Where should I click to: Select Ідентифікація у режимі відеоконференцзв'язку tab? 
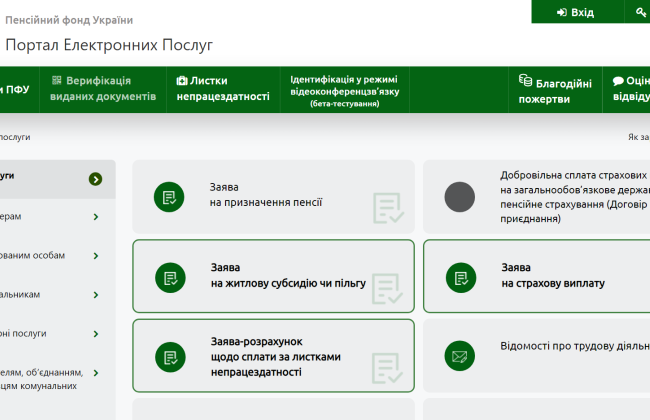tap(344, 90)
